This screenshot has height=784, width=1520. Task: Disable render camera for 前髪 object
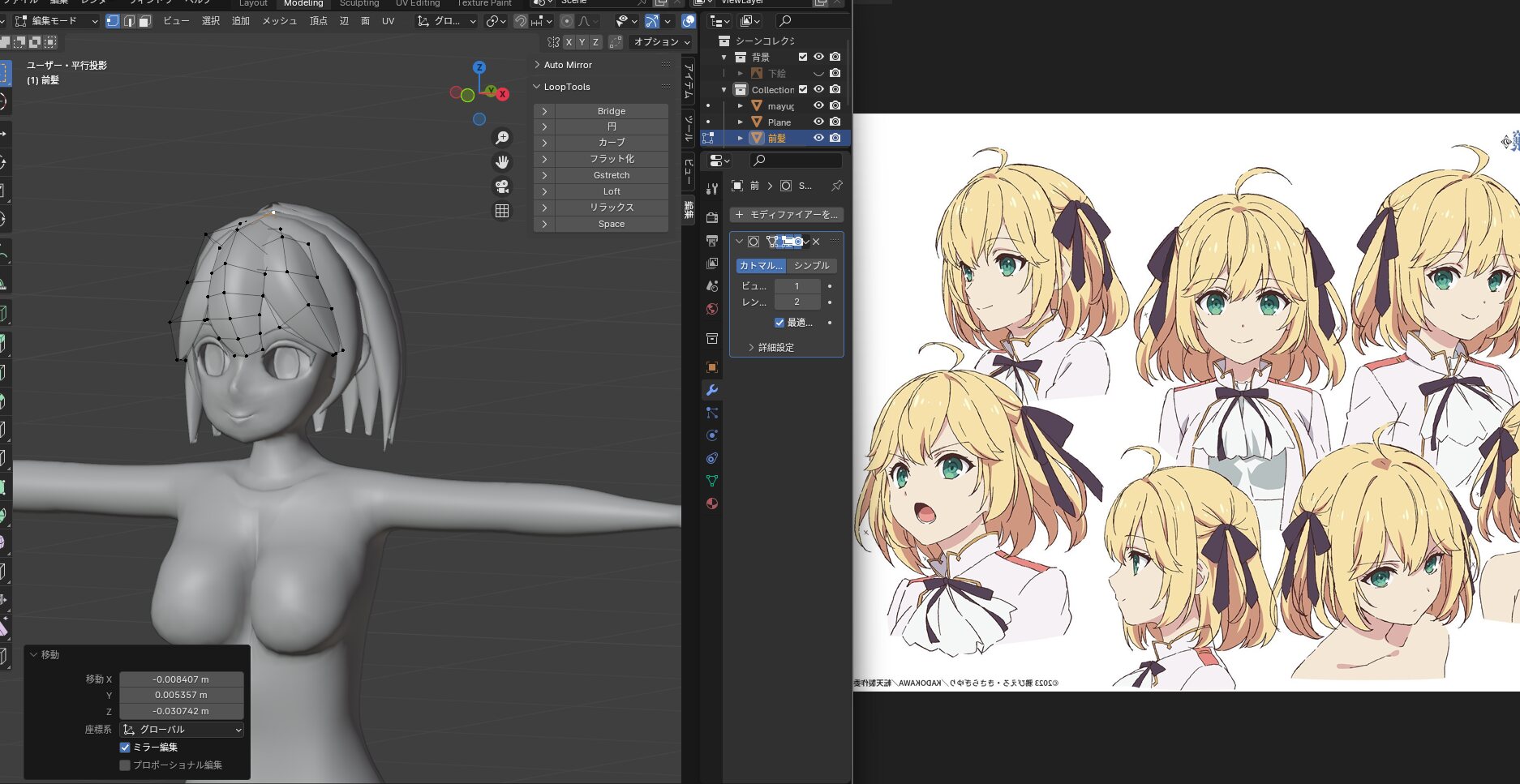[835, 138]
